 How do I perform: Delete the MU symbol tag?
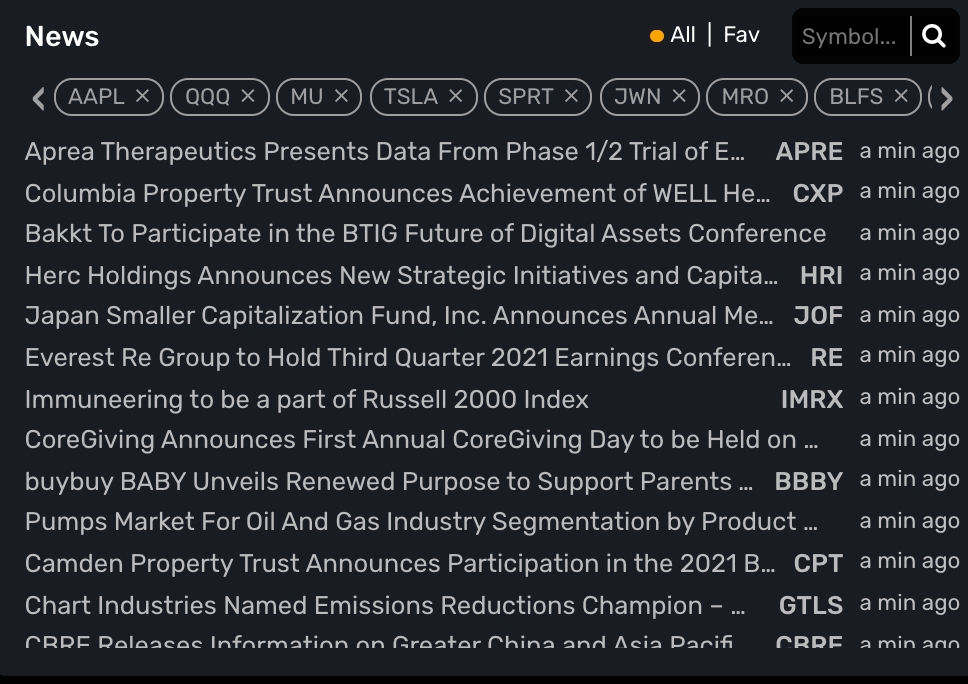[341, 96]
